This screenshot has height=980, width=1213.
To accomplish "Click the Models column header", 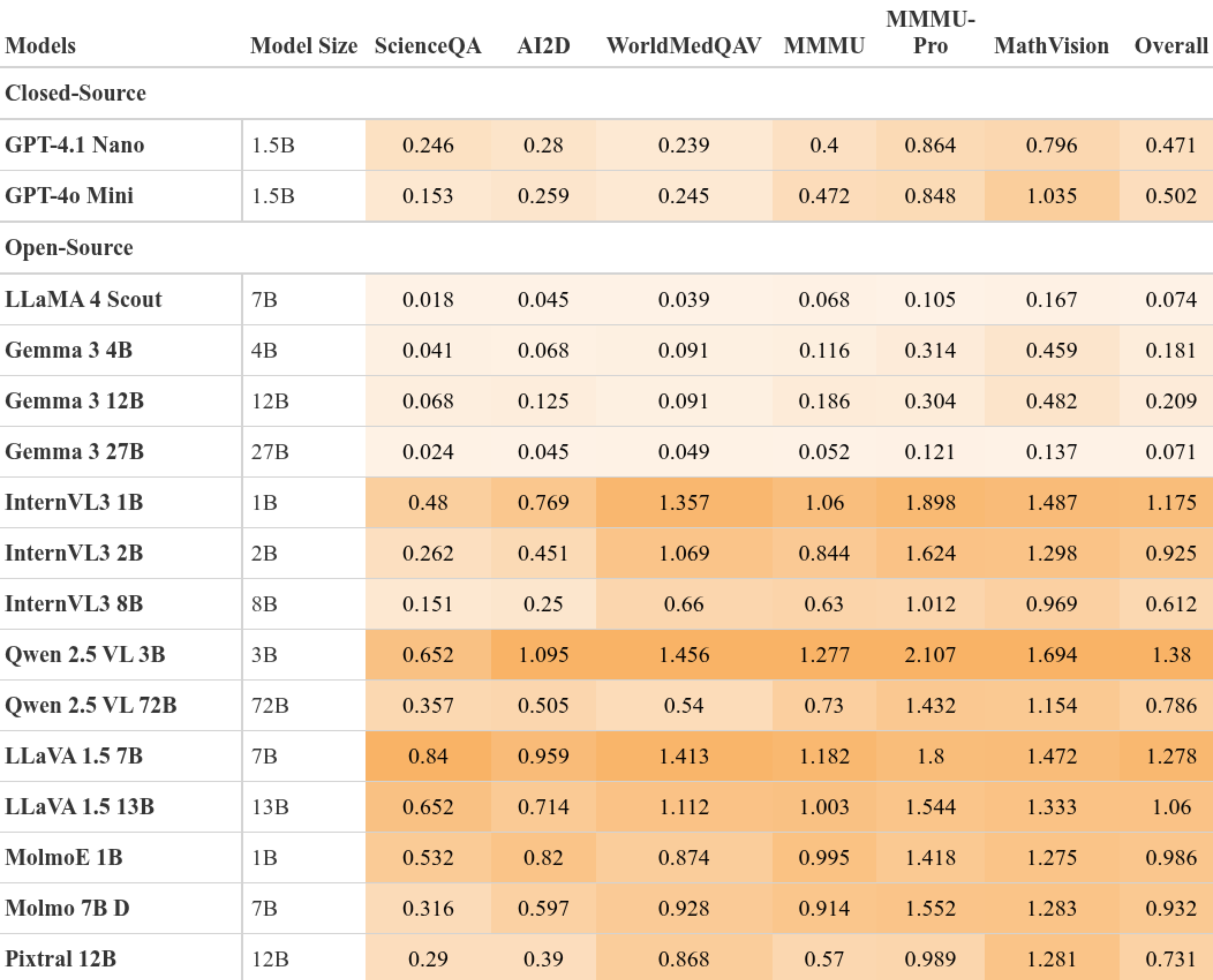I will point(40,46).
